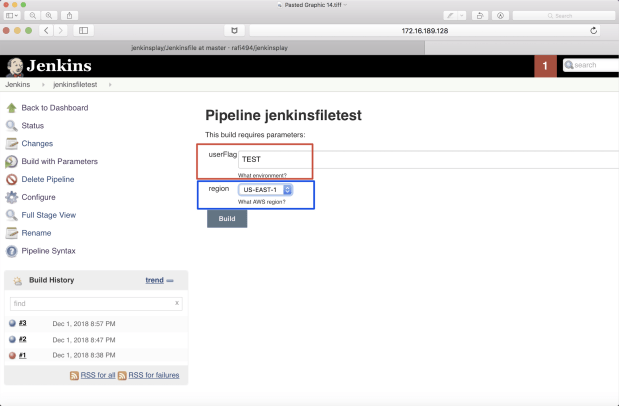Select the jenkinsplay/Jenkinsfile browser tab

(x=212, y=48)
